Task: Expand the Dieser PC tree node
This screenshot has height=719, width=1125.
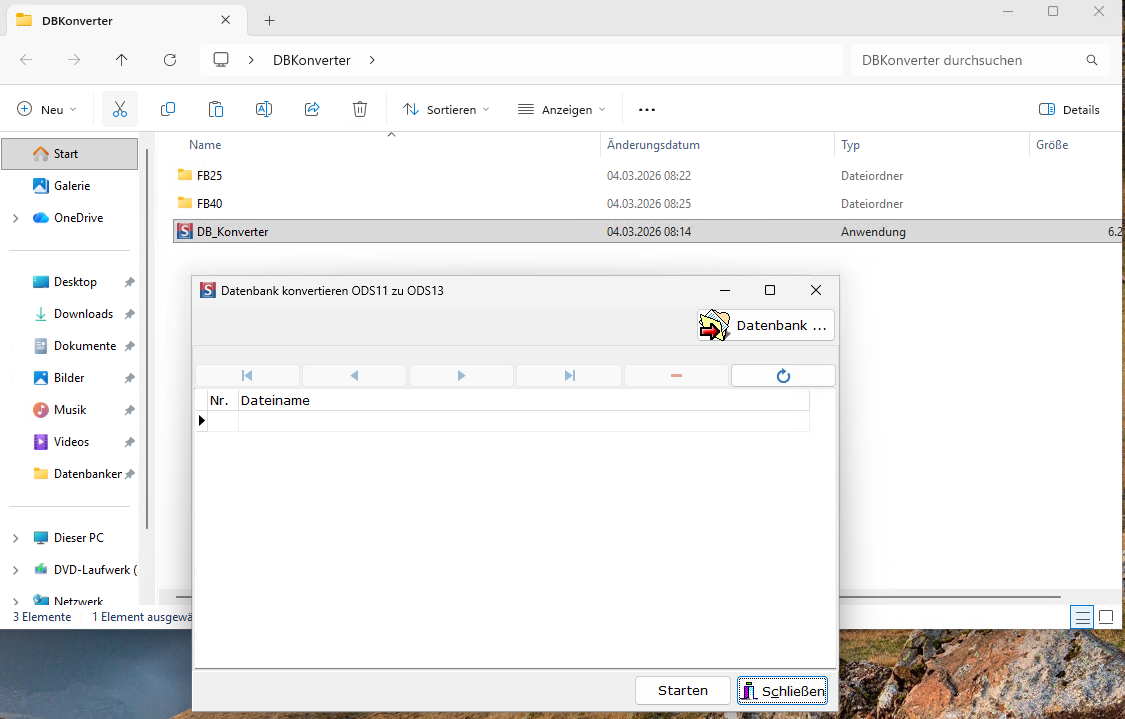Action: click(15, 538)
